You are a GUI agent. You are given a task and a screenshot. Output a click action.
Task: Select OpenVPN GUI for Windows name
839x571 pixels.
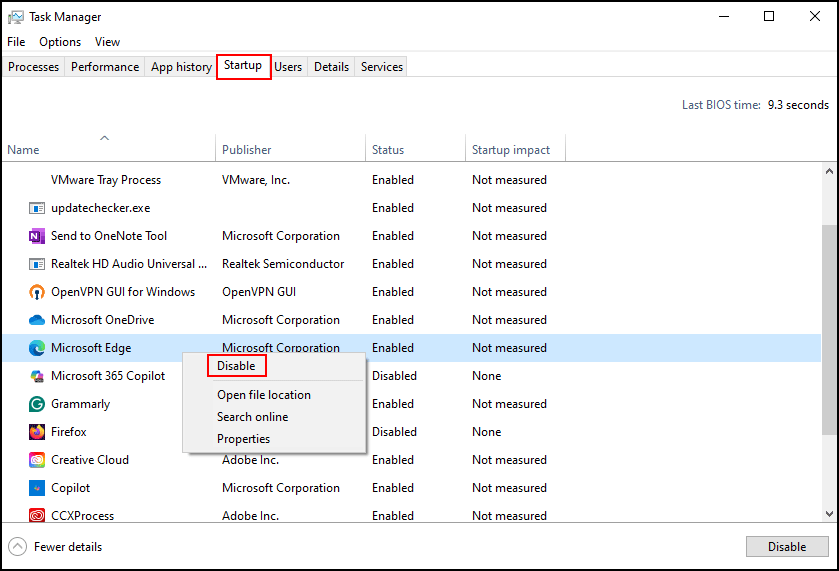point(123,292)
